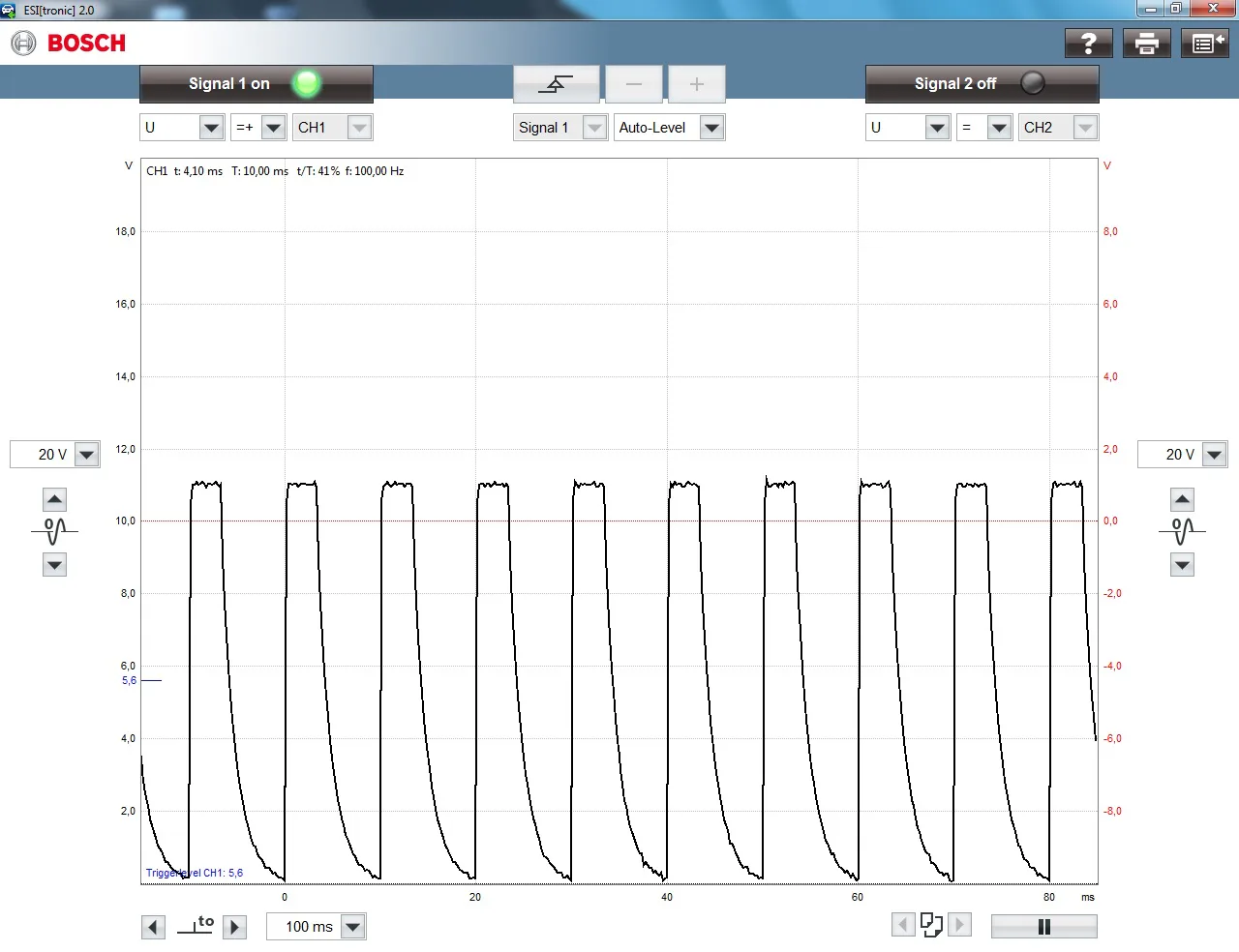The image size is (1239, 952).
Task: Expand the CH1 20 V range dropdown
Action: pos(87,455)
